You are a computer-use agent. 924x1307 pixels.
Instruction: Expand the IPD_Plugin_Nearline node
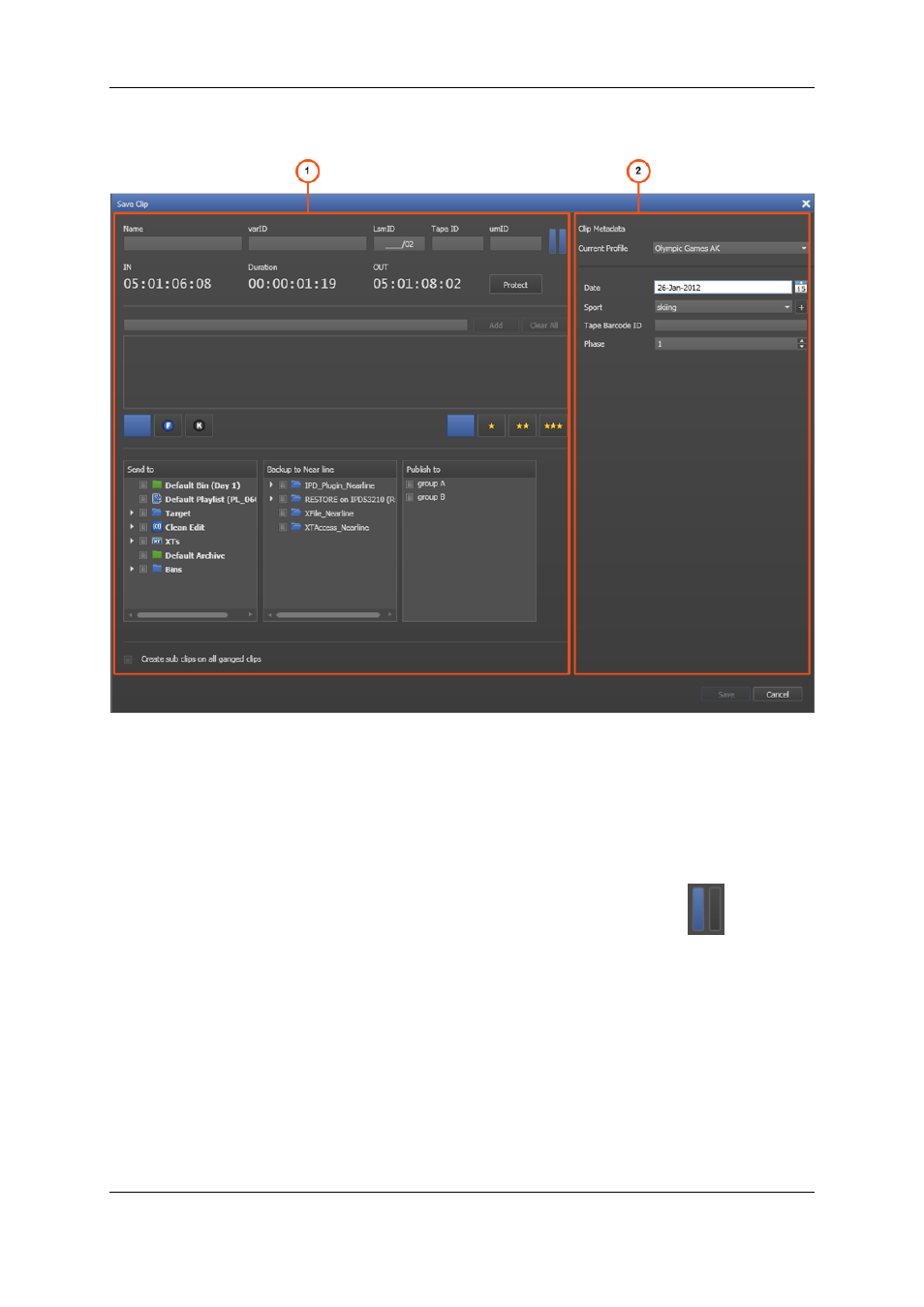pos(271,485)
